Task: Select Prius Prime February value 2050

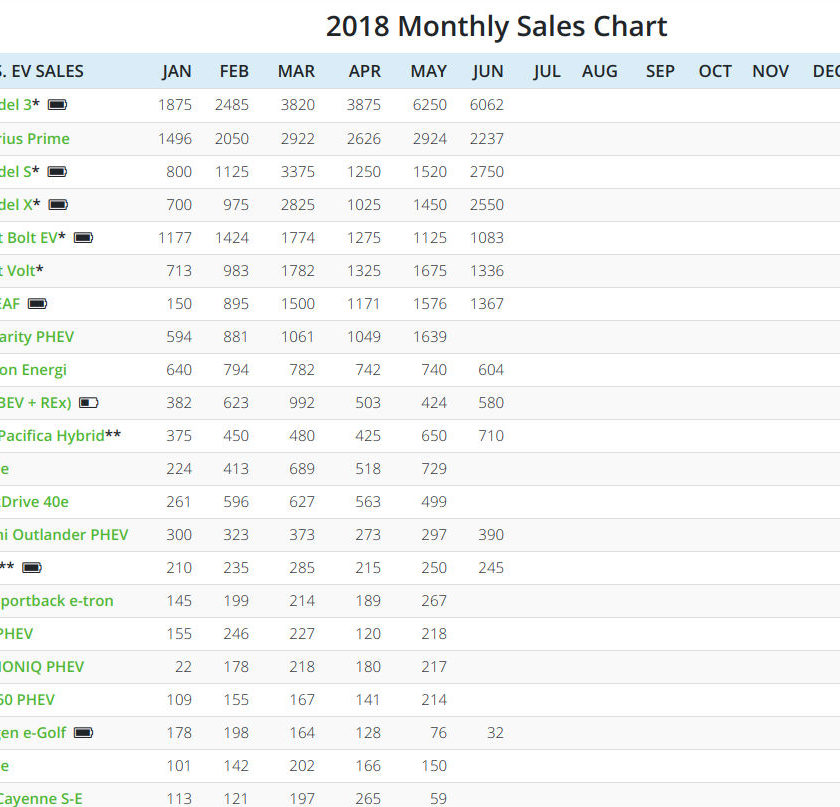Action: point(232,139)
